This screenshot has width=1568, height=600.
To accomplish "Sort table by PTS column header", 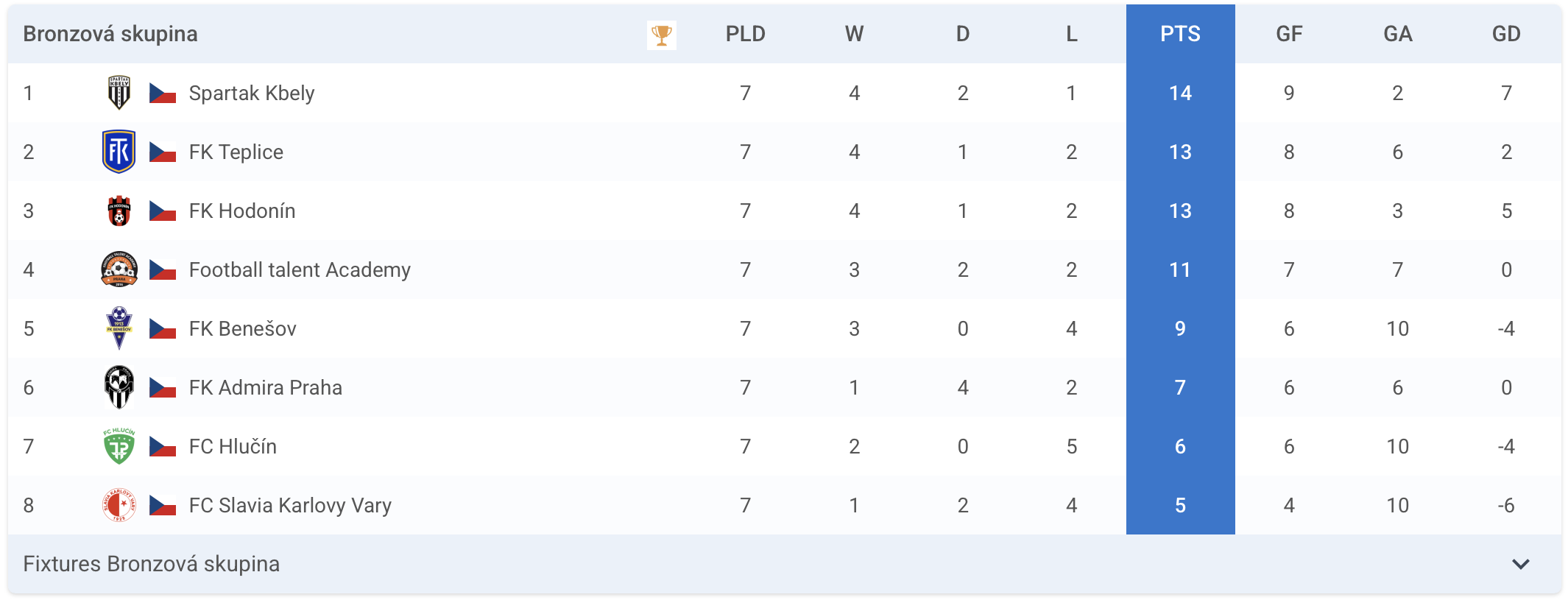I will (x=1180, y=34).
